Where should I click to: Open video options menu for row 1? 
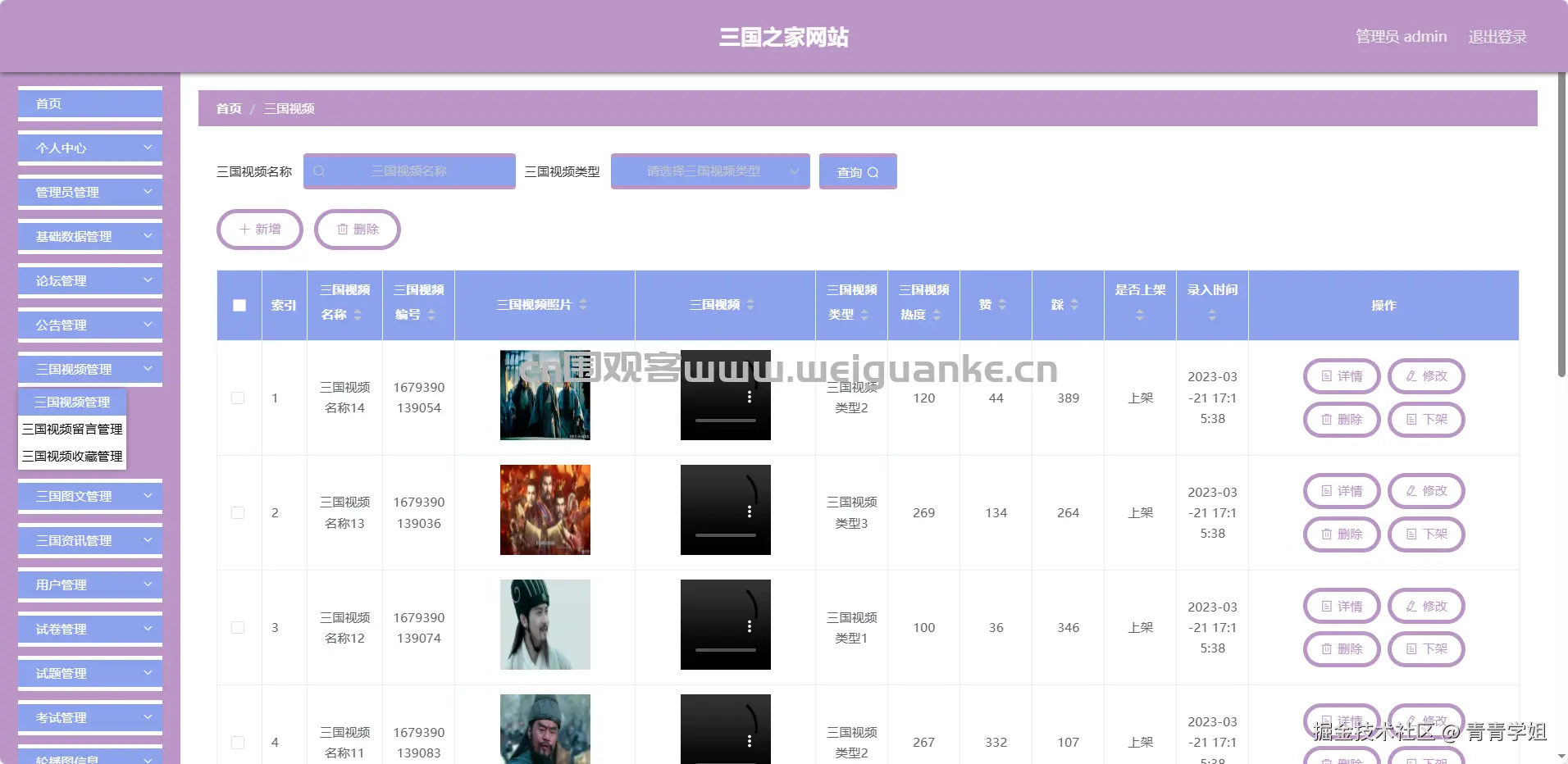(x=750, y=397)
